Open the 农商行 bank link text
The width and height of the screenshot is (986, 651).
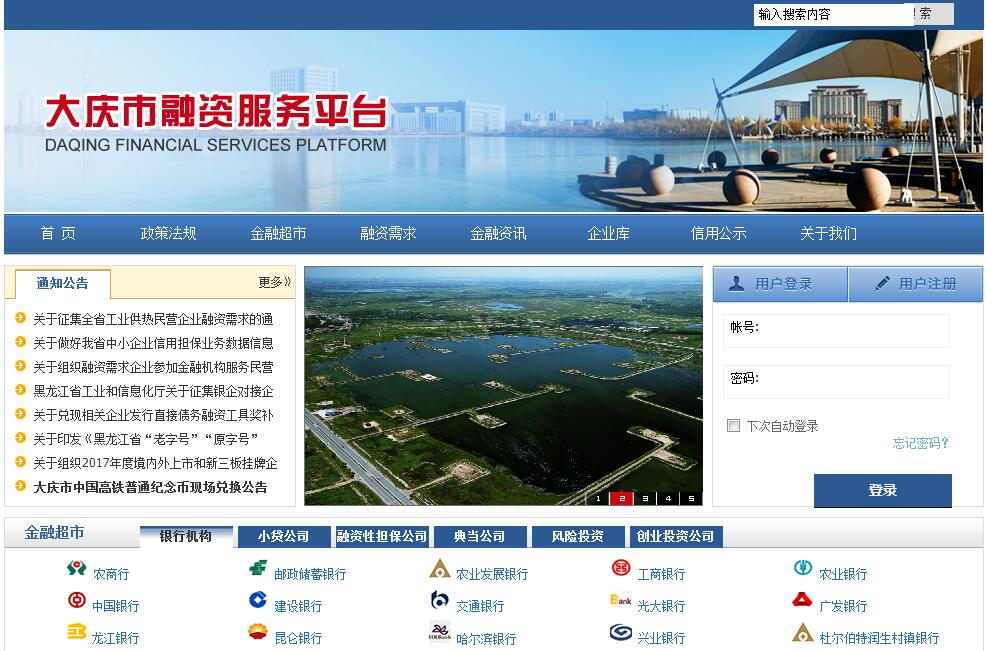click(x=111, y=574)
